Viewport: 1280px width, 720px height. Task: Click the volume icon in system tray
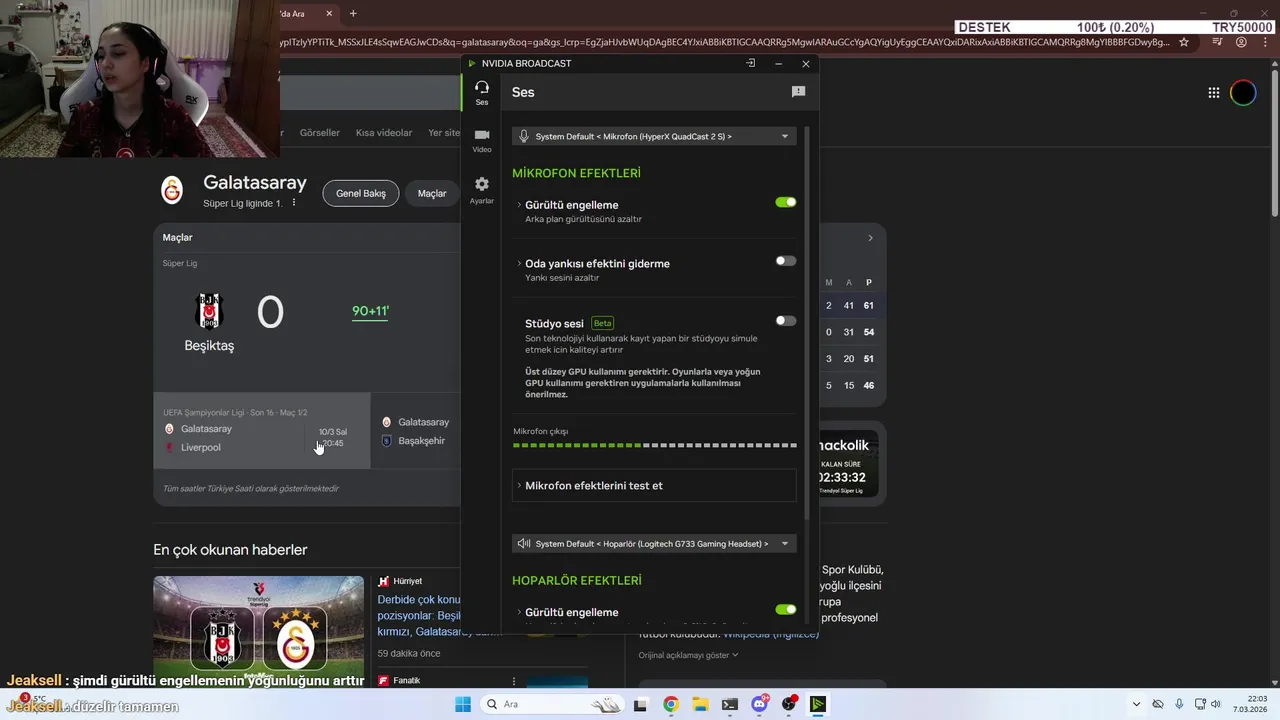pos(1215,704)
